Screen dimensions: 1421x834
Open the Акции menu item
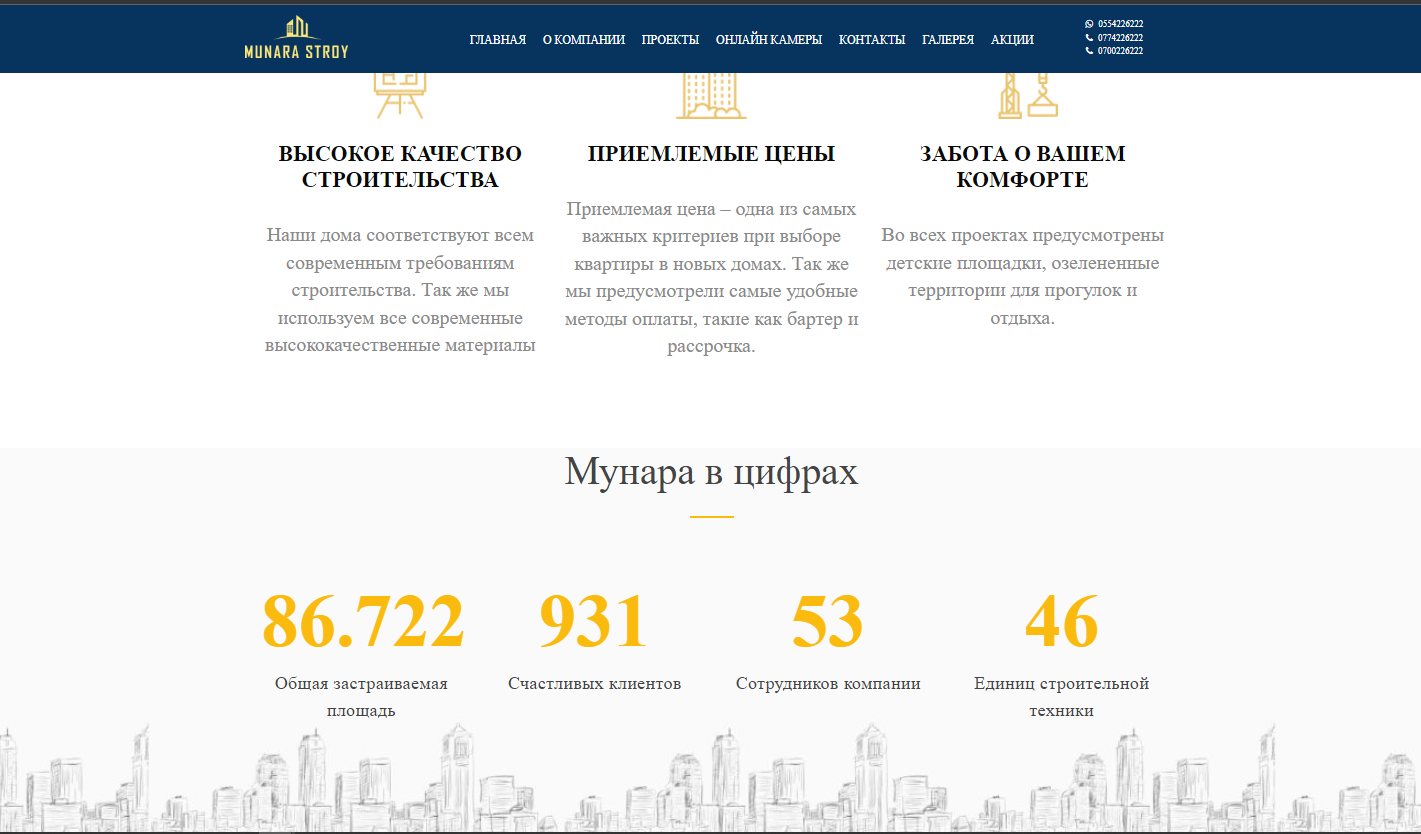1012,40
